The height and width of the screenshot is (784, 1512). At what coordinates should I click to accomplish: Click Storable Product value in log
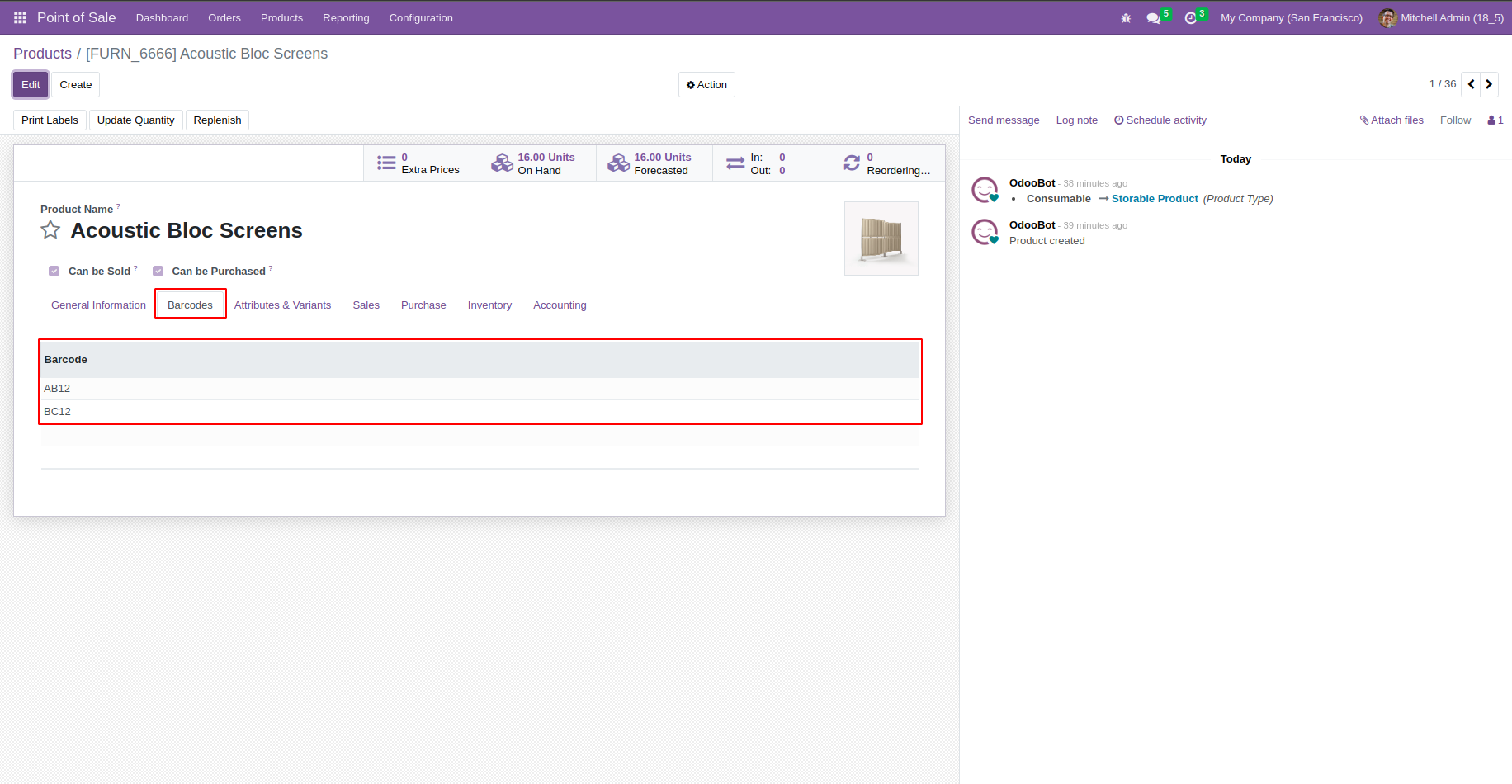click(1155, 199)
